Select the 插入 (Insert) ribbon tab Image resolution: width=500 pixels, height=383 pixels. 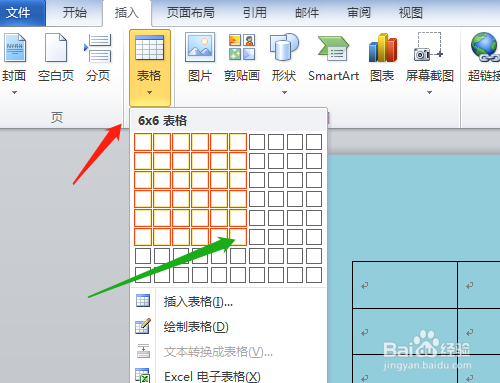click(127, 13)
